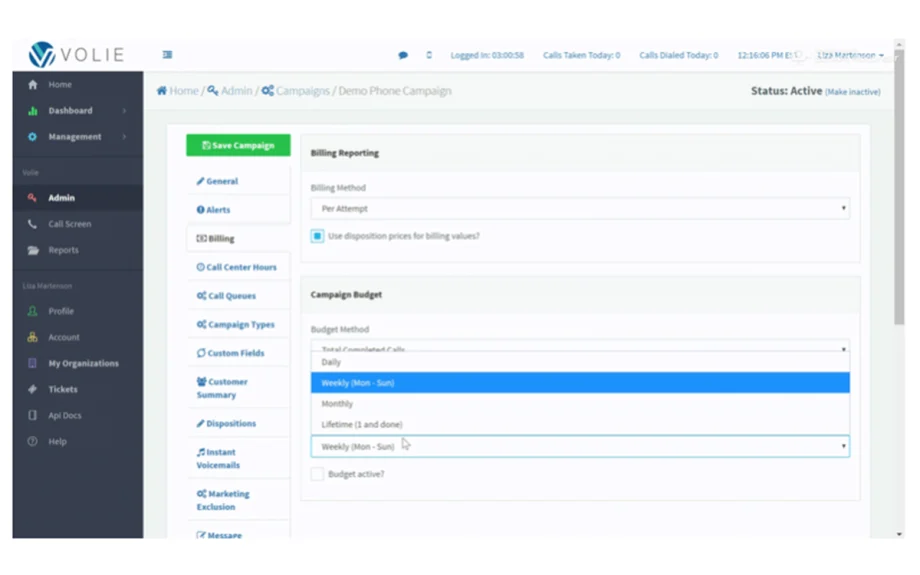Select Monthly from the dropdown list

(580, 404)
